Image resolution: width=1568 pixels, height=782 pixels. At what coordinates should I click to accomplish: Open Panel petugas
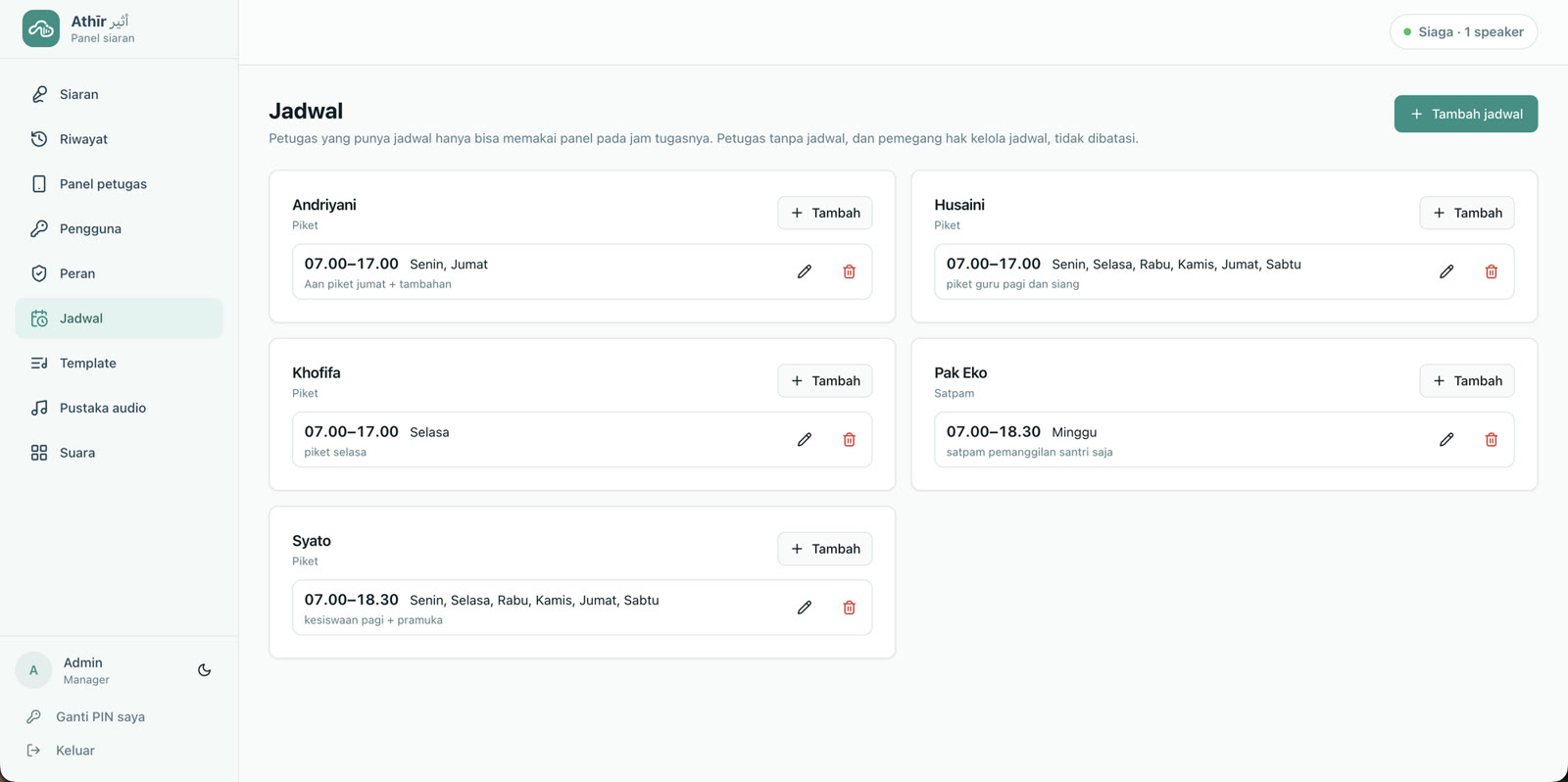pyautogui.click(x=119, y=184)
